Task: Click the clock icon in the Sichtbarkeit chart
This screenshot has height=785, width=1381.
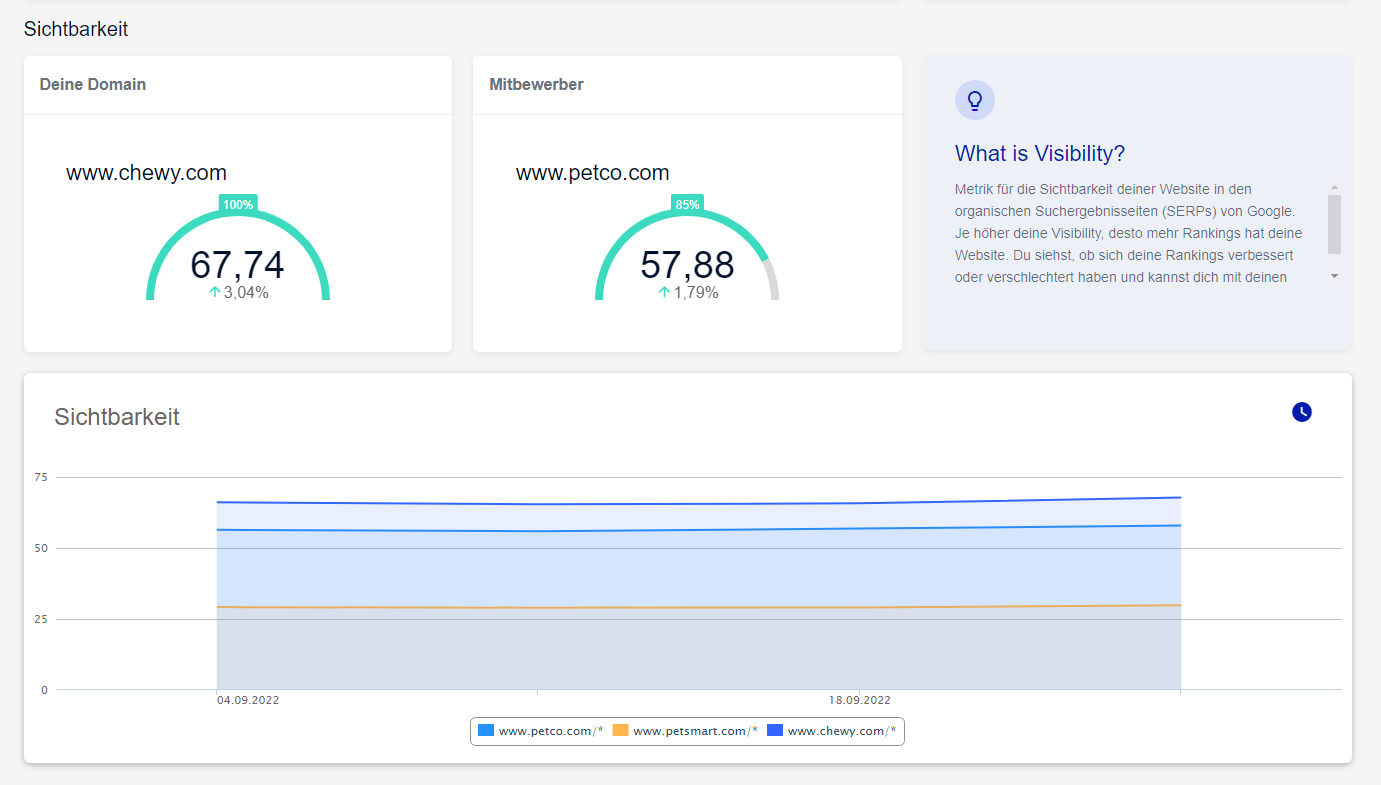Action: tap(1301, 412)
